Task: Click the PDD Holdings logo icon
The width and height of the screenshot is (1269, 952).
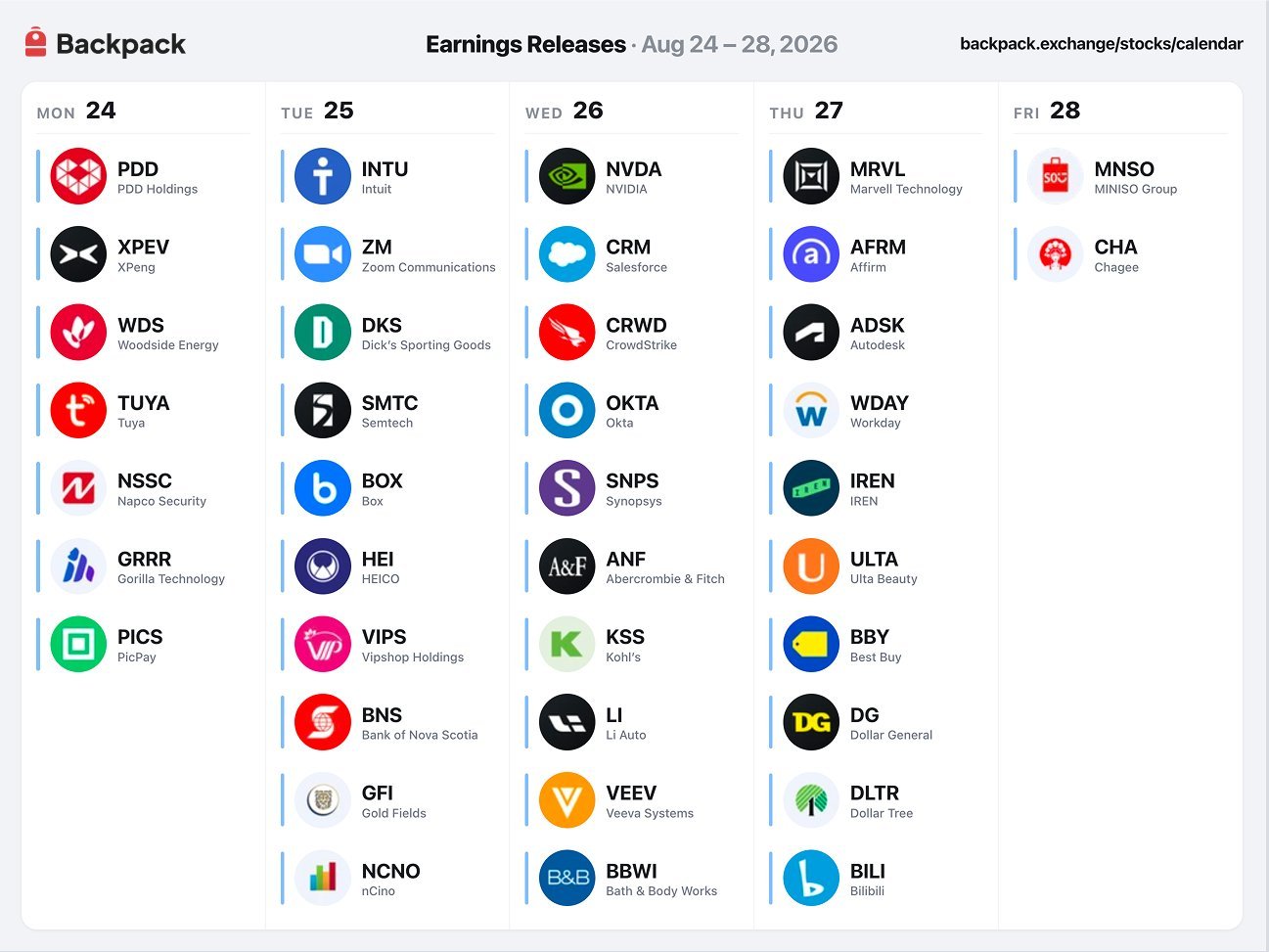Action: [78, 176]
